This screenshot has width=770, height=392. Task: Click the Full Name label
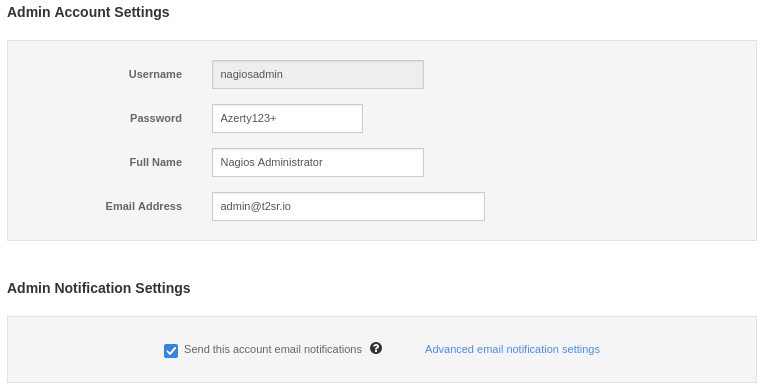(x=156, y=162)
